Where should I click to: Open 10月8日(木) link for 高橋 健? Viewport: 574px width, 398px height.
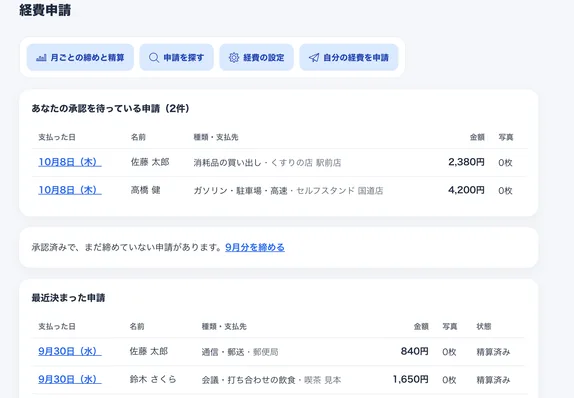pyautogui.click(x=70, y=190)
